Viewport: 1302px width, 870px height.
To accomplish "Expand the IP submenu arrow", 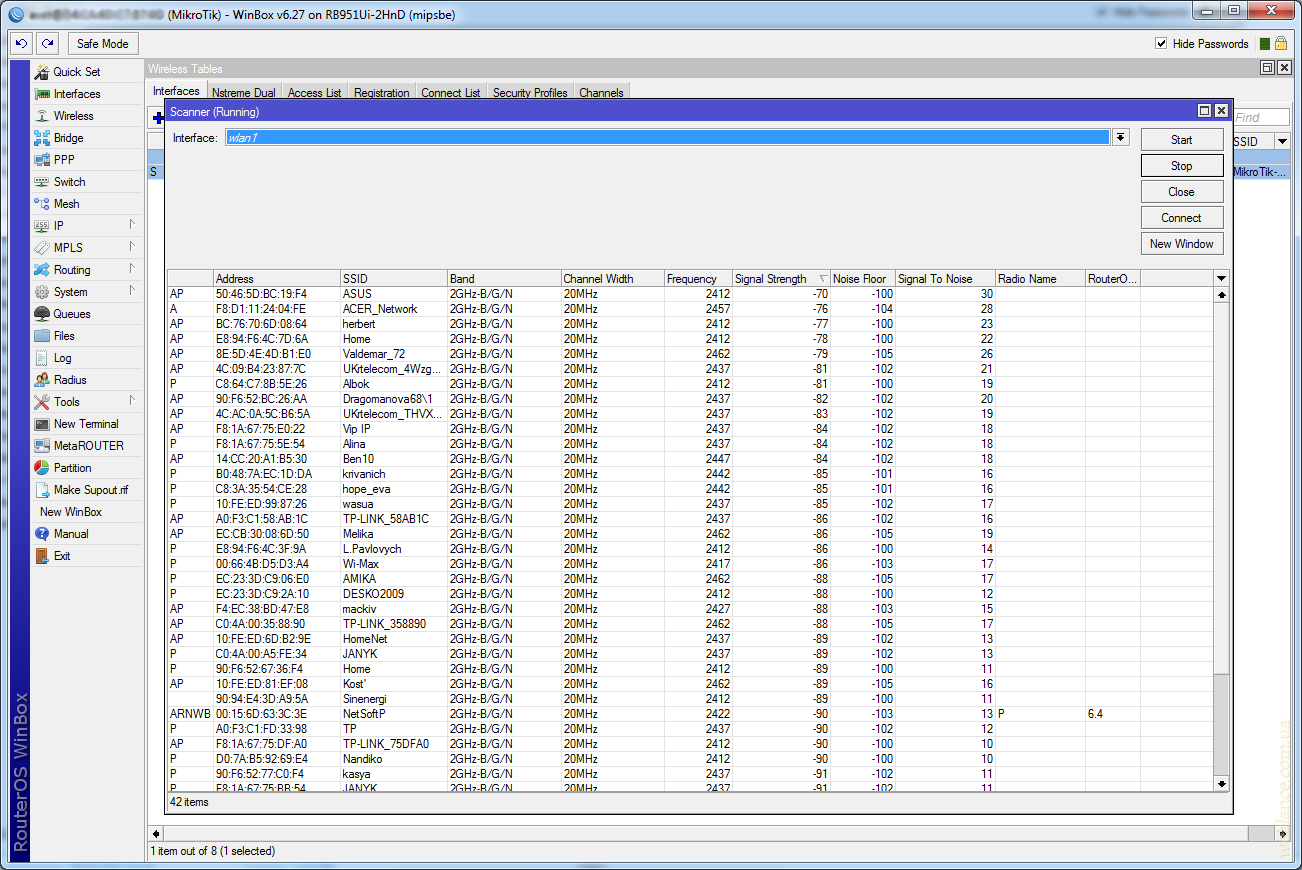I will [x=132, y=224].
